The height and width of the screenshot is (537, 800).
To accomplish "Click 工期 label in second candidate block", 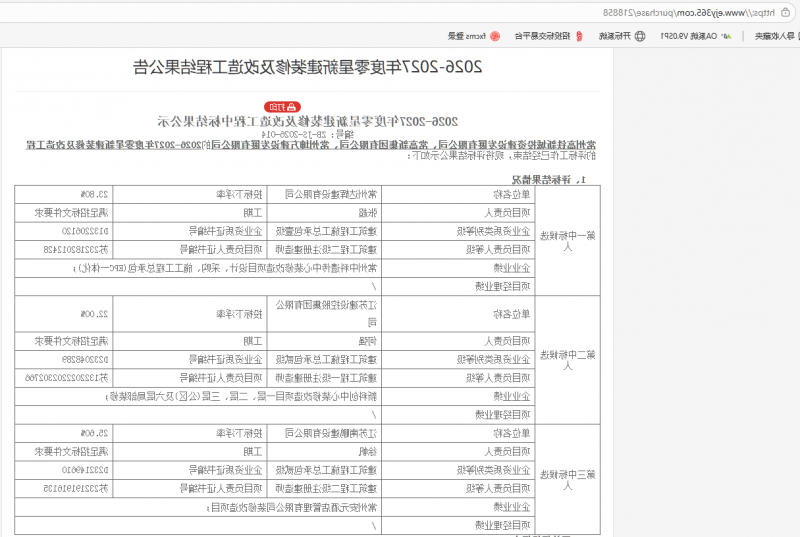I will coord(253,341).
